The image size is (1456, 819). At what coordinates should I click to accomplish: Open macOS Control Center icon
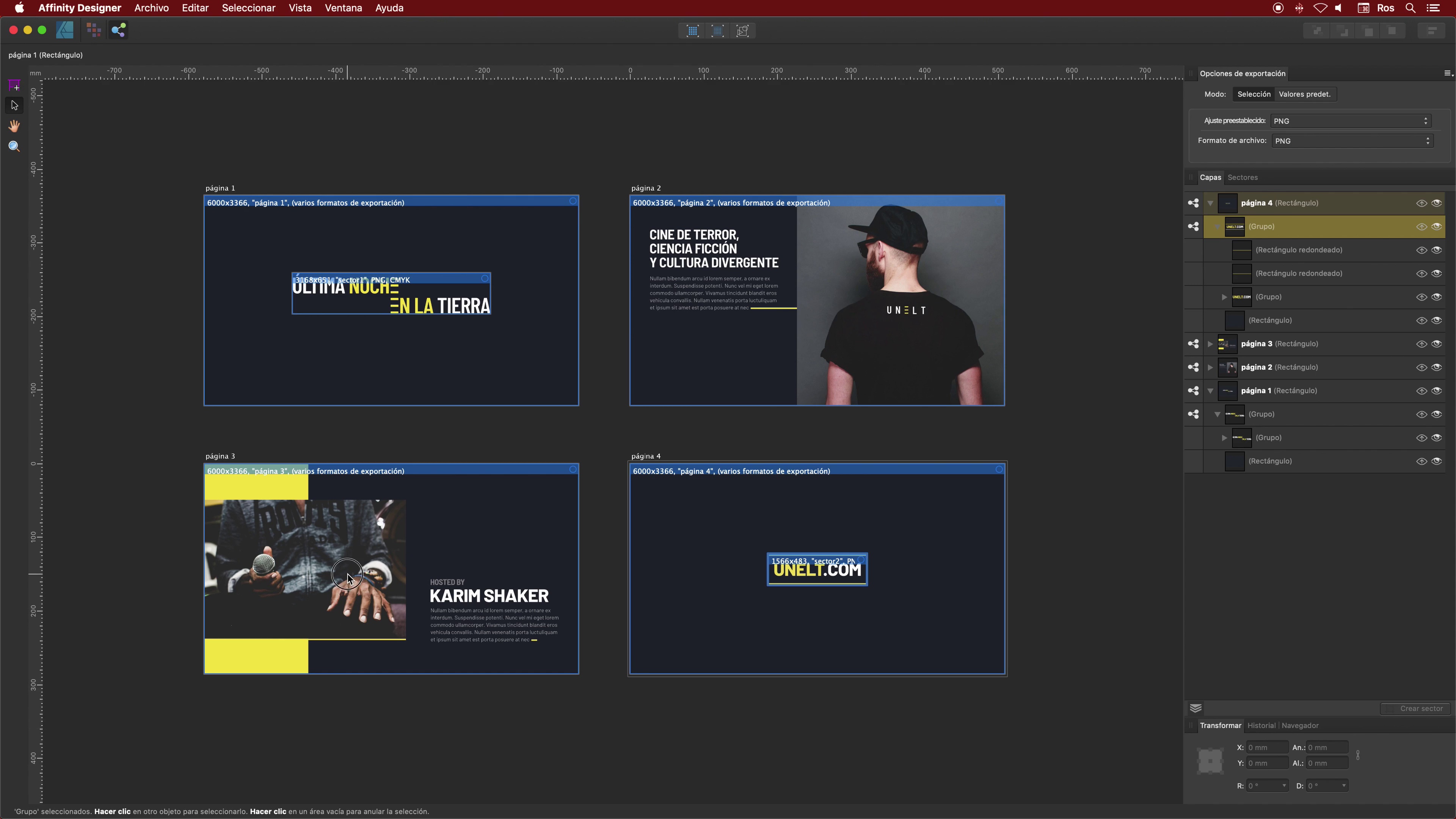pyautogui.click(x=1433, y=8)
